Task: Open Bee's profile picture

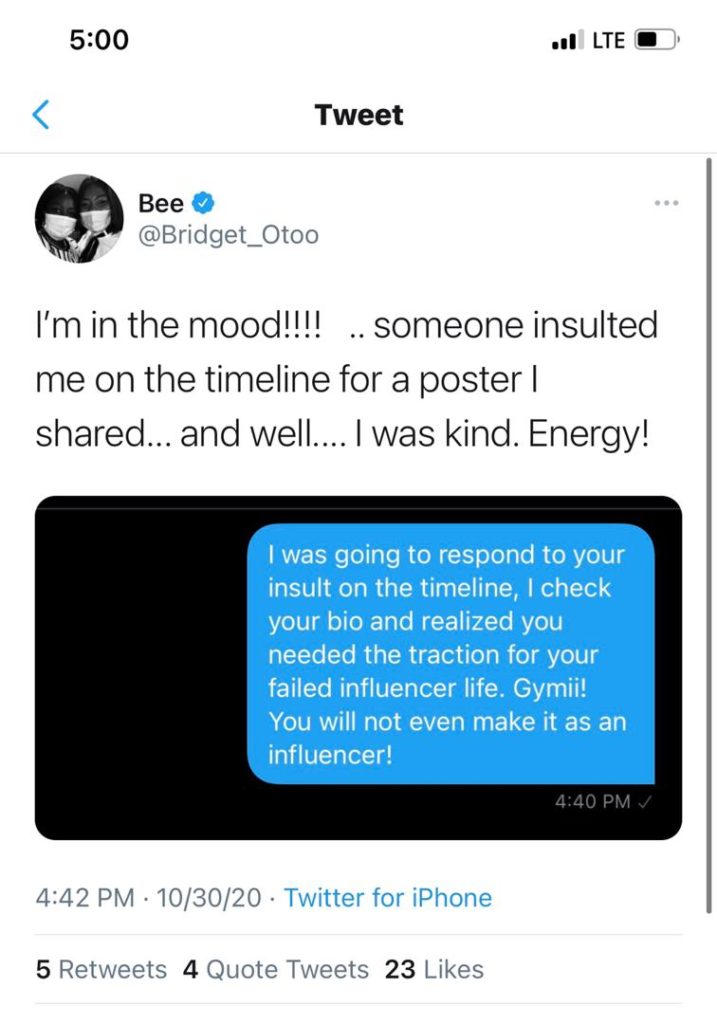Action: [x=79, y=219]
